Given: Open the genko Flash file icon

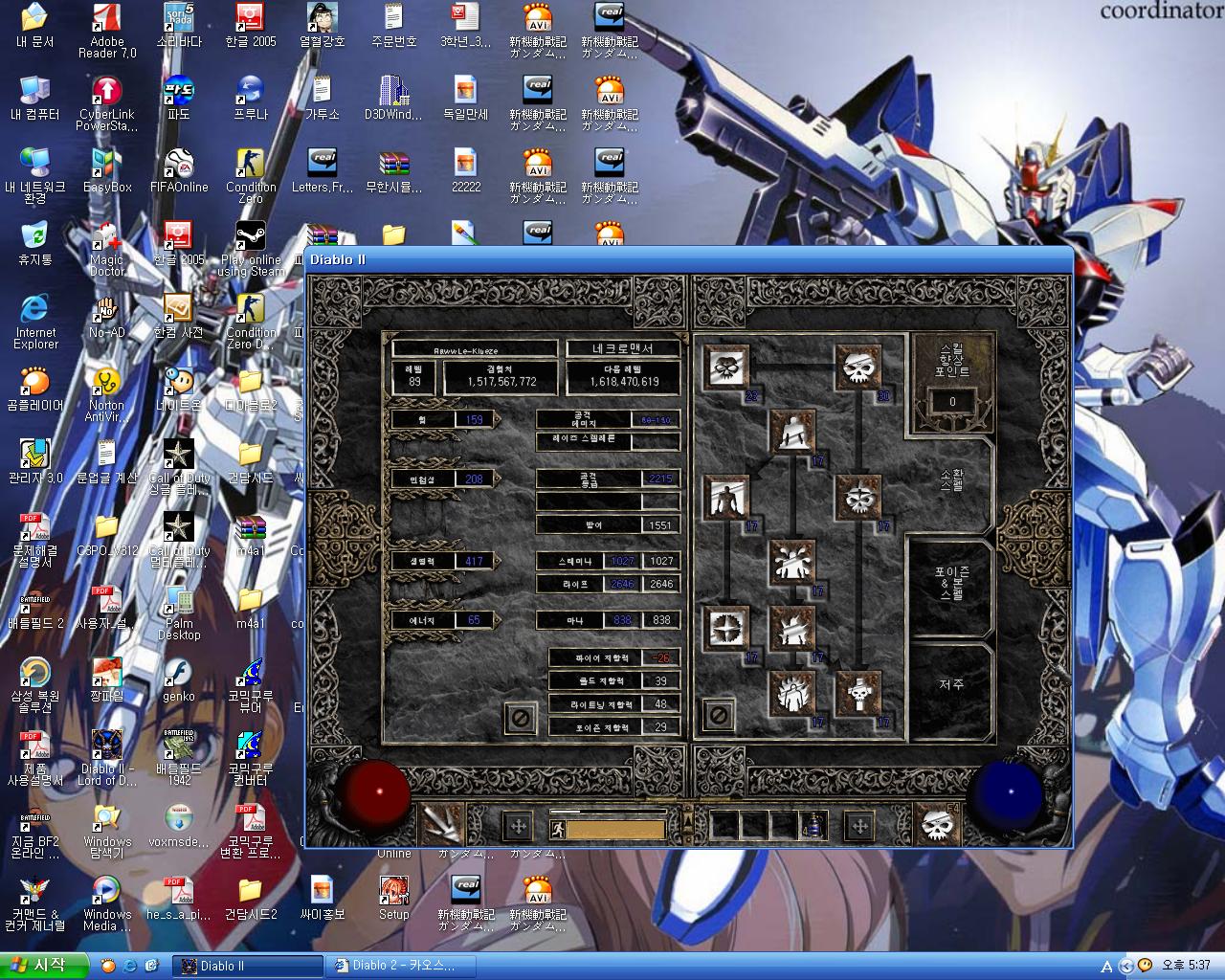Looking at the screenshot, I should tap(179, 680).
